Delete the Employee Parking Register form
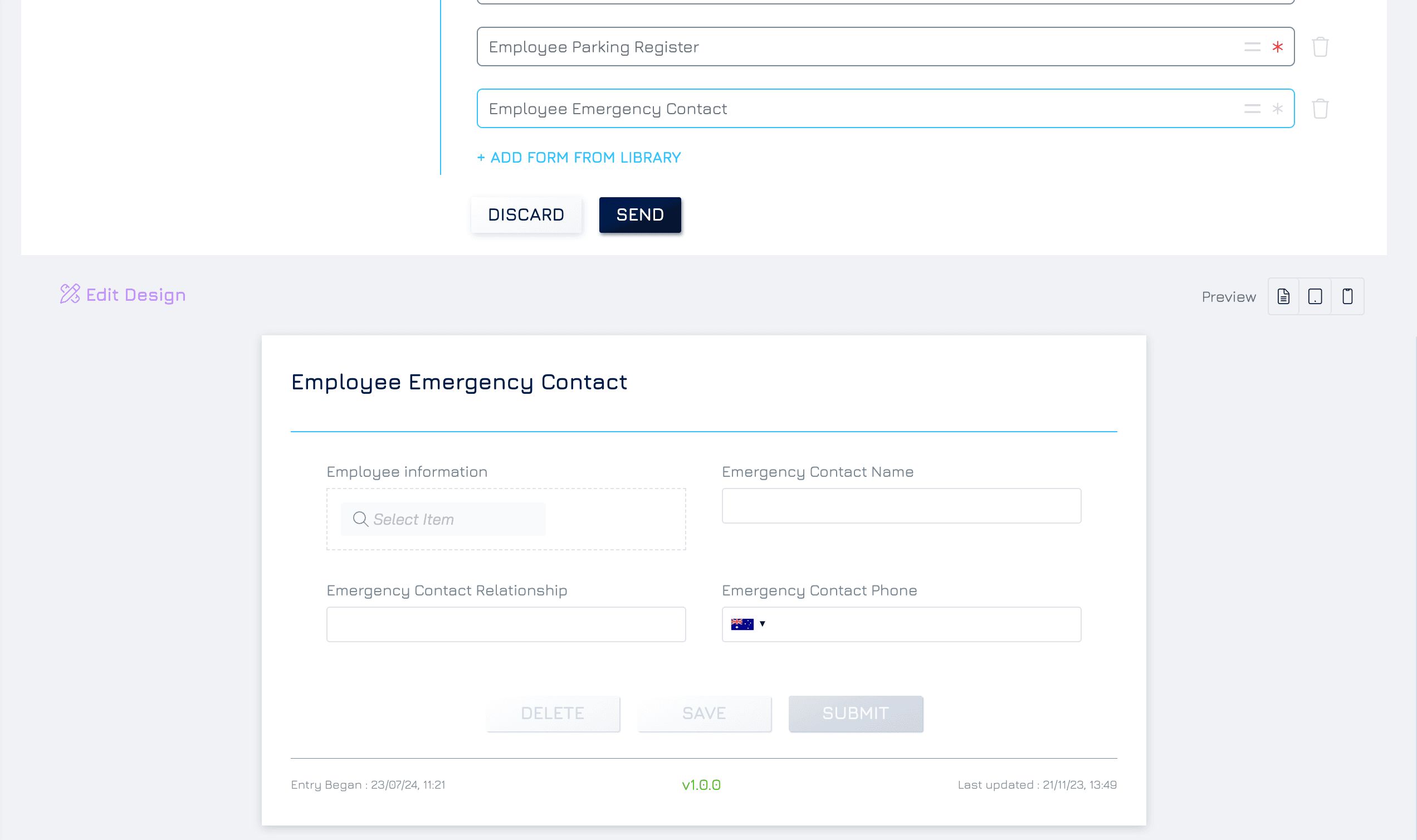The image size is (1417, 840). click(1320, 47)
